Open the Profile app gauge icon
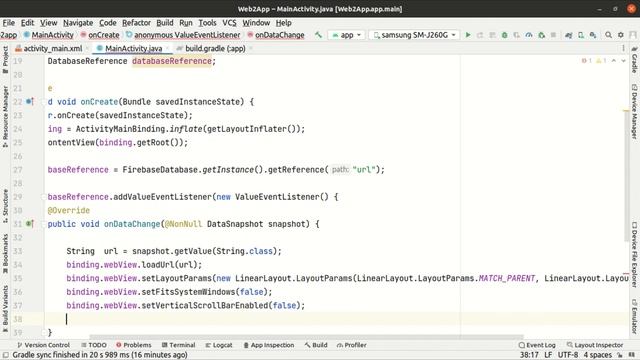The width and height of the screenshot is (640, 360). (x=529, y=35)
